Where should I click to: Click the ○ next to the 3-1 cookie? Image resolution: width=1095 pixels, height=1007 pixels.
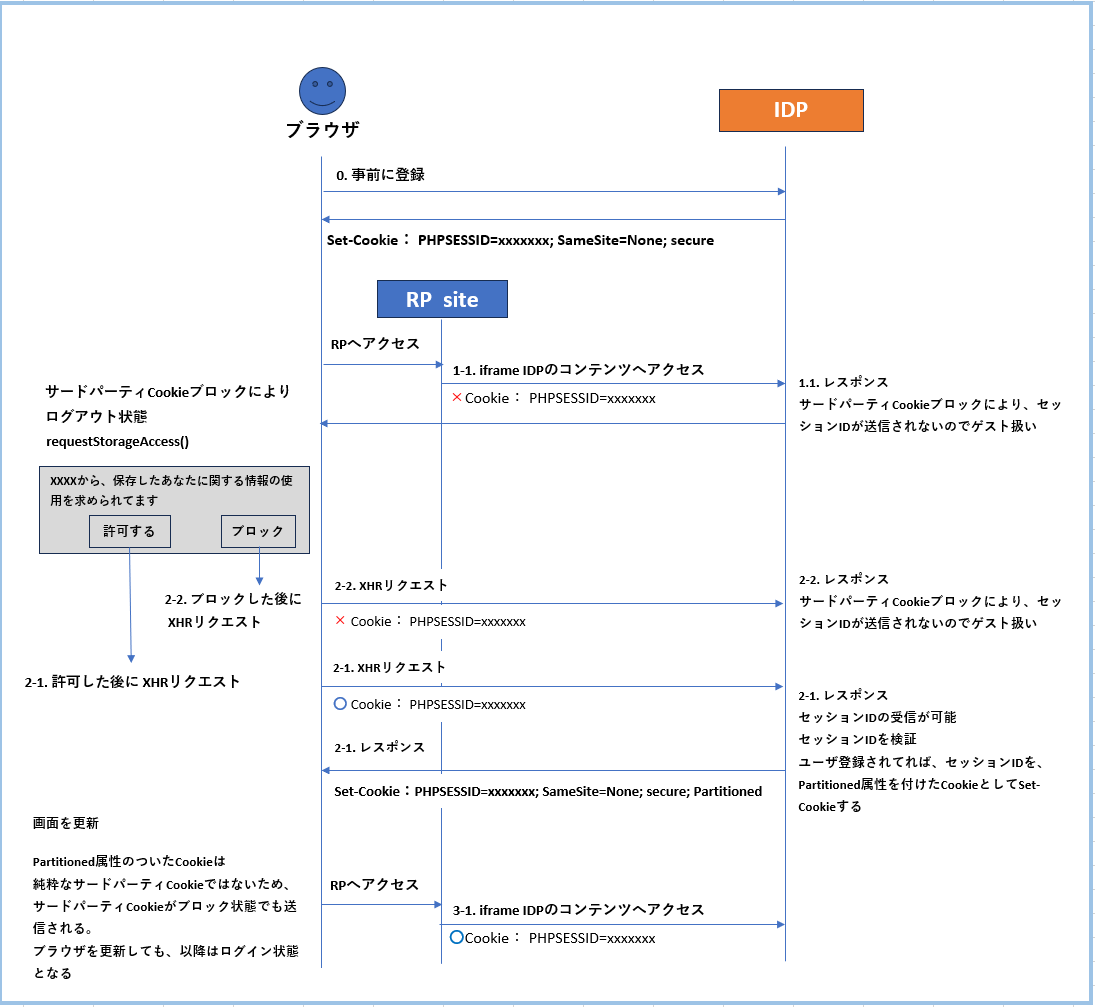(x=457, y=937)
